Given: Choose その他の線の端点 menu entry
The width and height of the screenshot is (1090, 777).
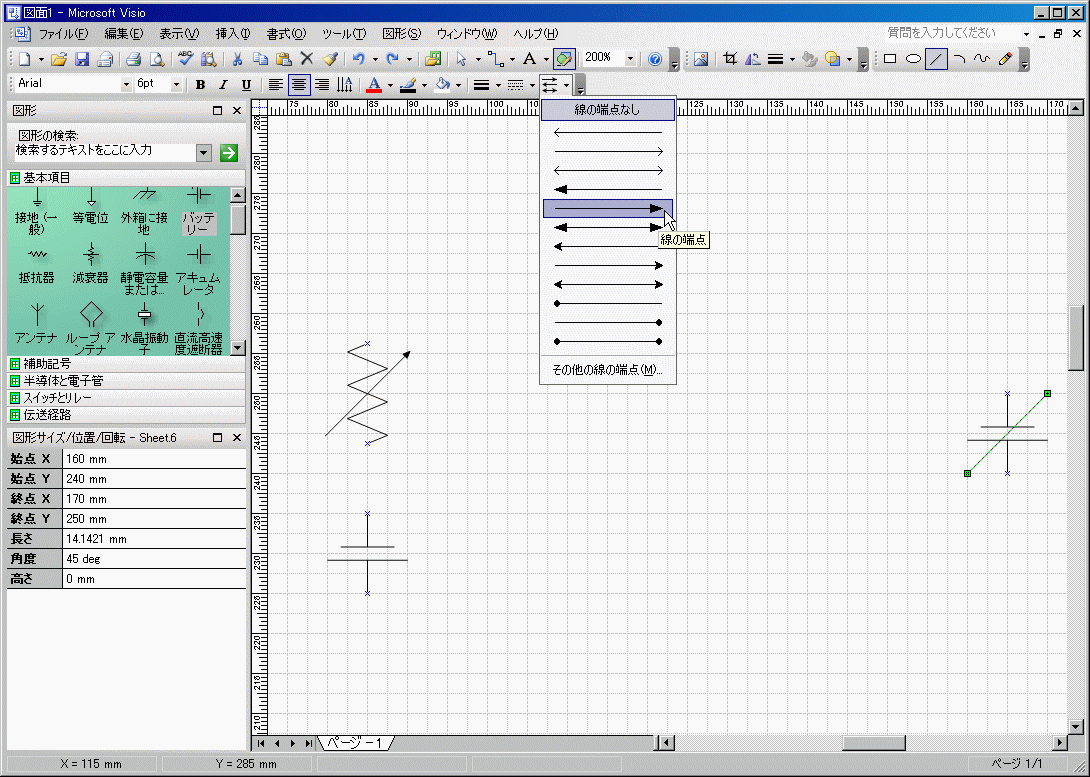Looking at the screenshot, I should (x=607, y=370).
